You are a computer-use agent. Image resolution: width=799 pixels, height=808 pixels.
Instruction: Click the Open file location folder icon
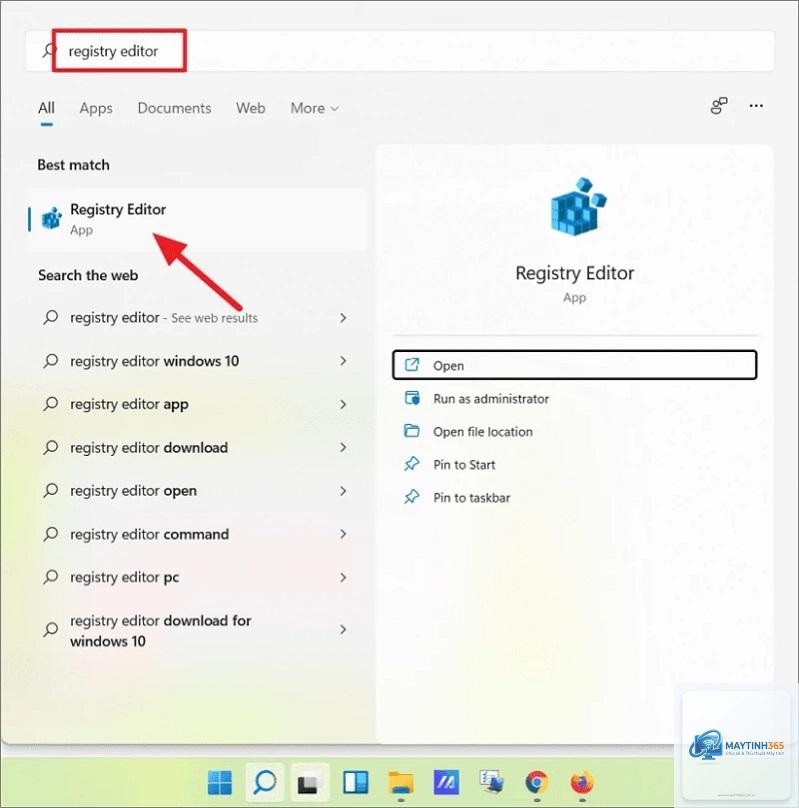(x=412, y=431)
